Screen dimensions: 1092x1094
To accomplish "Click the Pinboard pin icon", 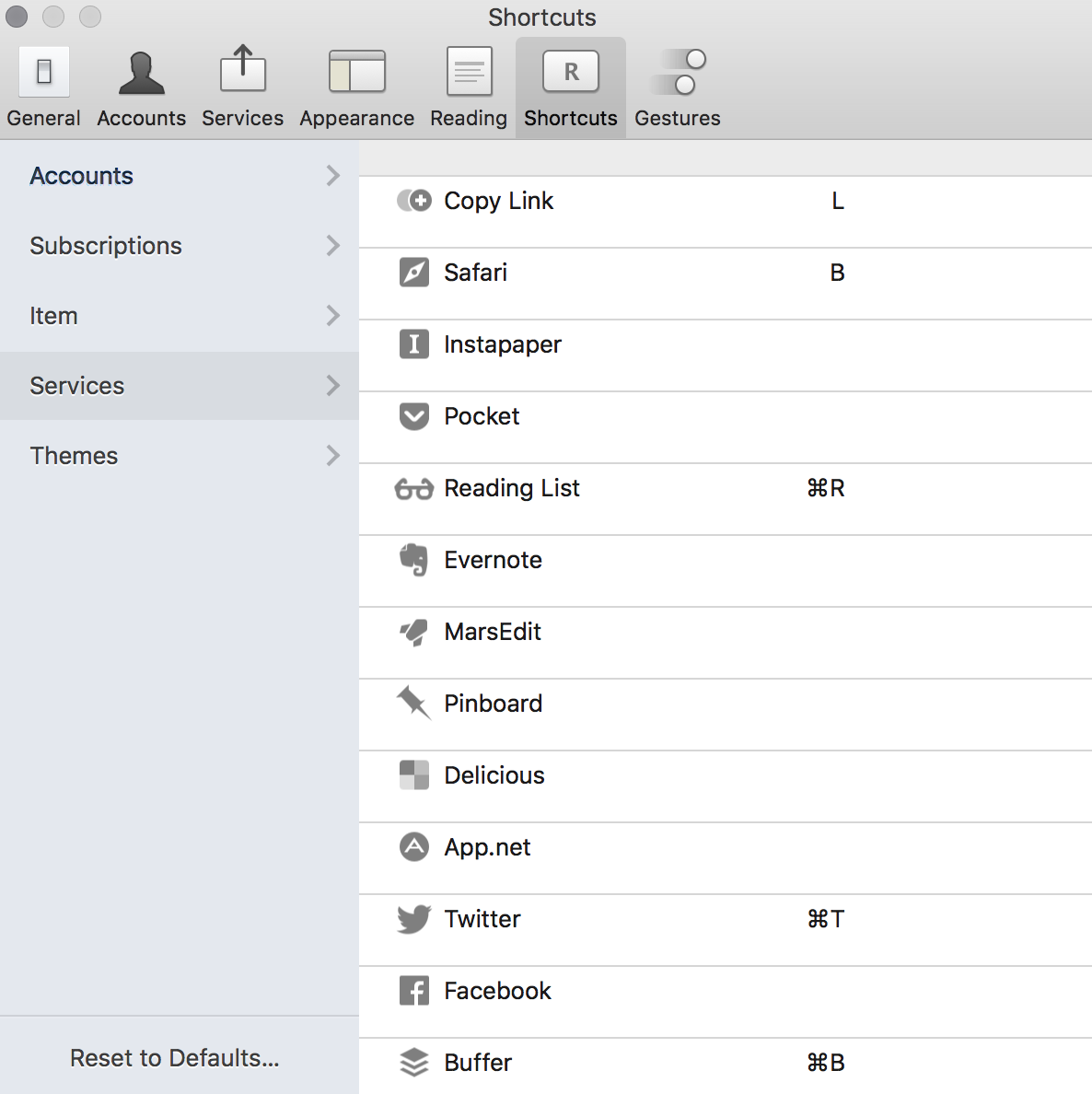I will (413, 703).
